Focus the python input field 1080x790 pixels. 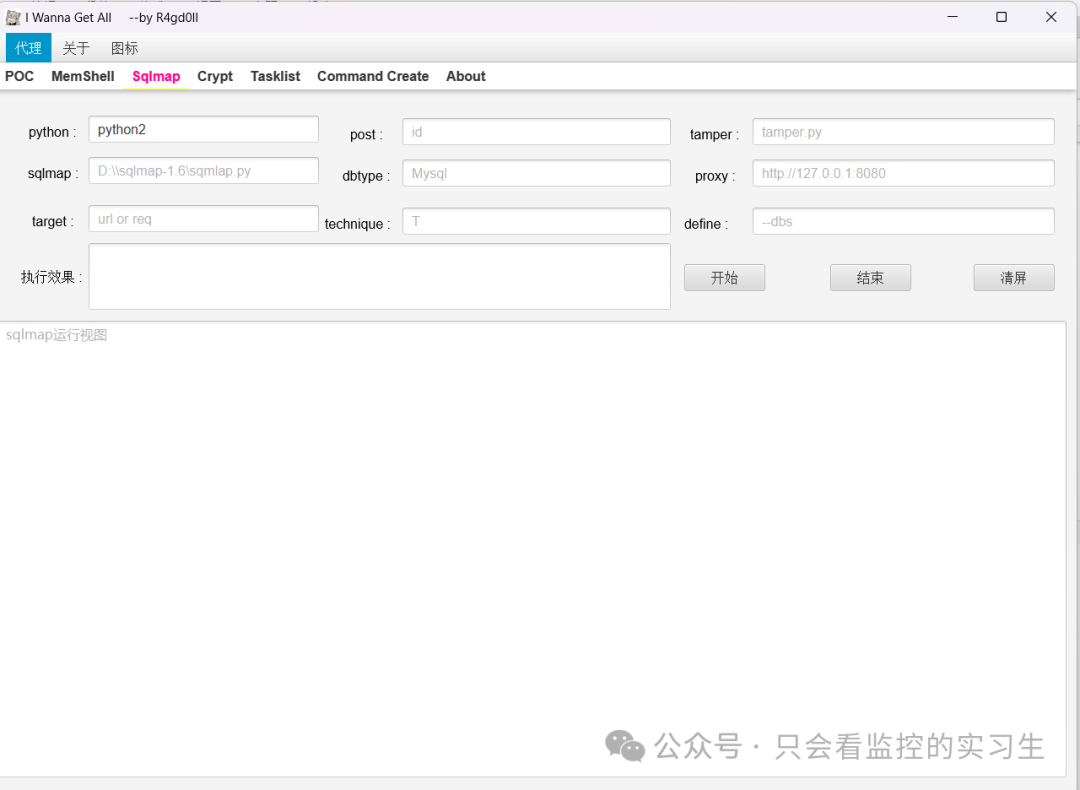pos(204,129)
